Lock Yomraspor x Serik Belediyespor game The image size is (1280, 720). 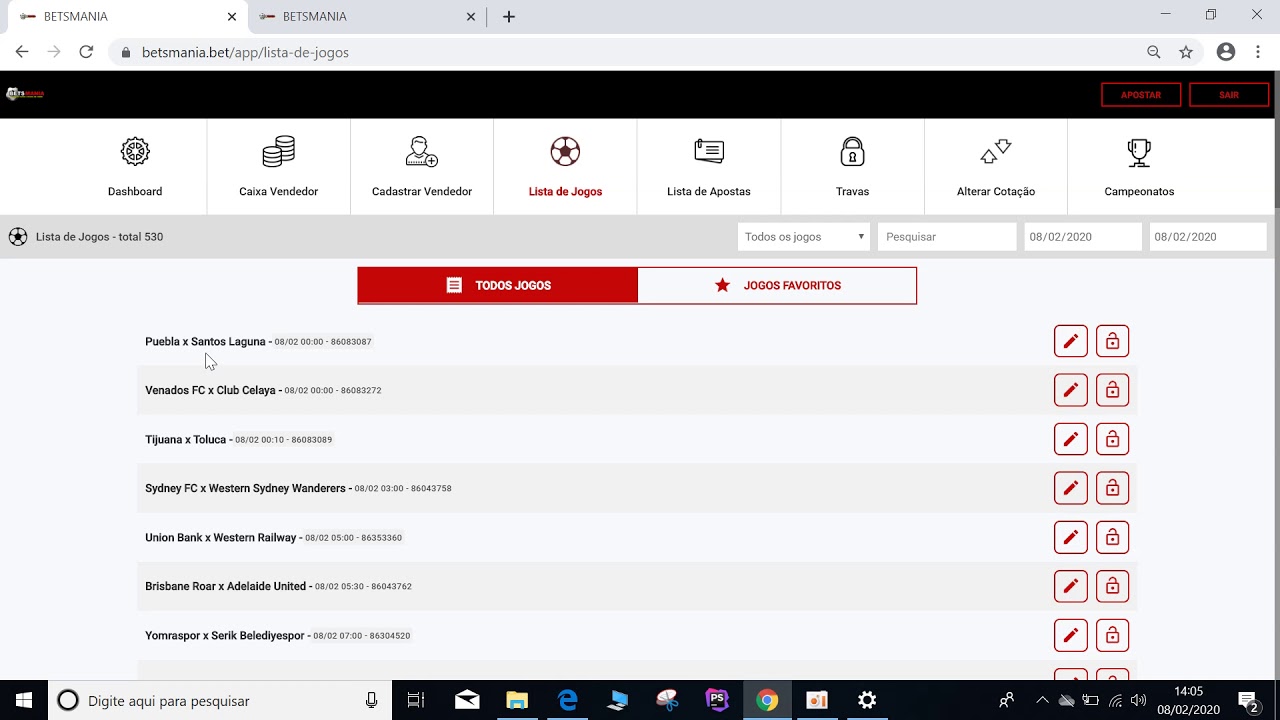point(1112,635)
